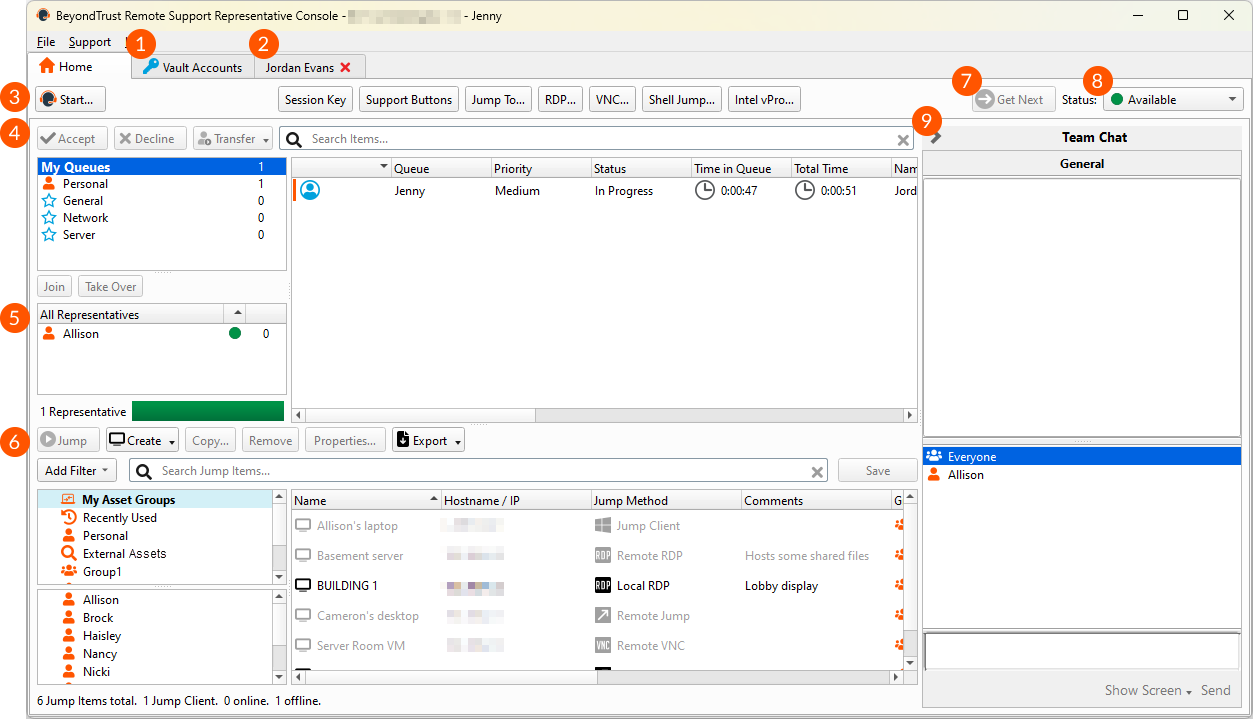Viewport: 1253px width, 719px height.
Task: Switch to the Home tab
Action: point(79,66)
